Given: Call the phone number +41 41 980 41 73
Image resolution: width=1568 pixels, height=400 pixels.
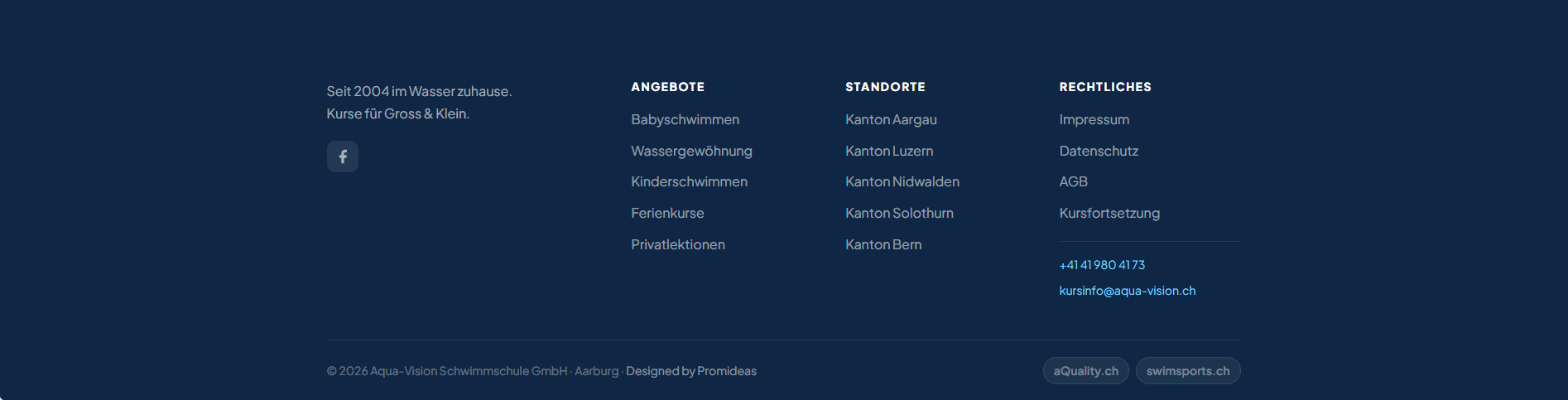Looking at the screenshot, I should click(1102, 265).
